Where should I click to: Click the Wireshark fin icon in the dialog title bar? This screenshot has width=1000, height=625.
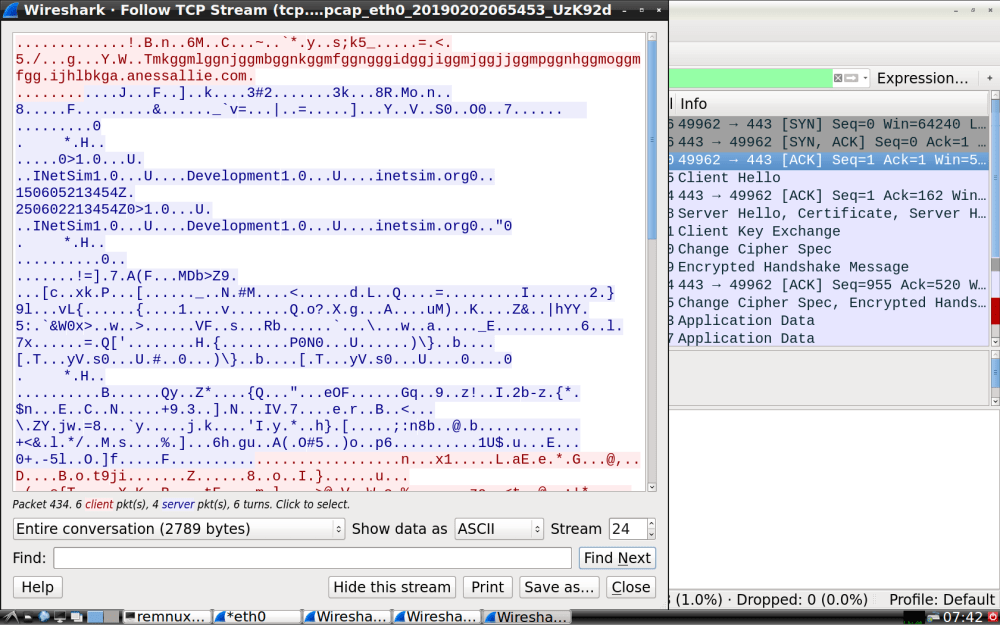(10, 9)
